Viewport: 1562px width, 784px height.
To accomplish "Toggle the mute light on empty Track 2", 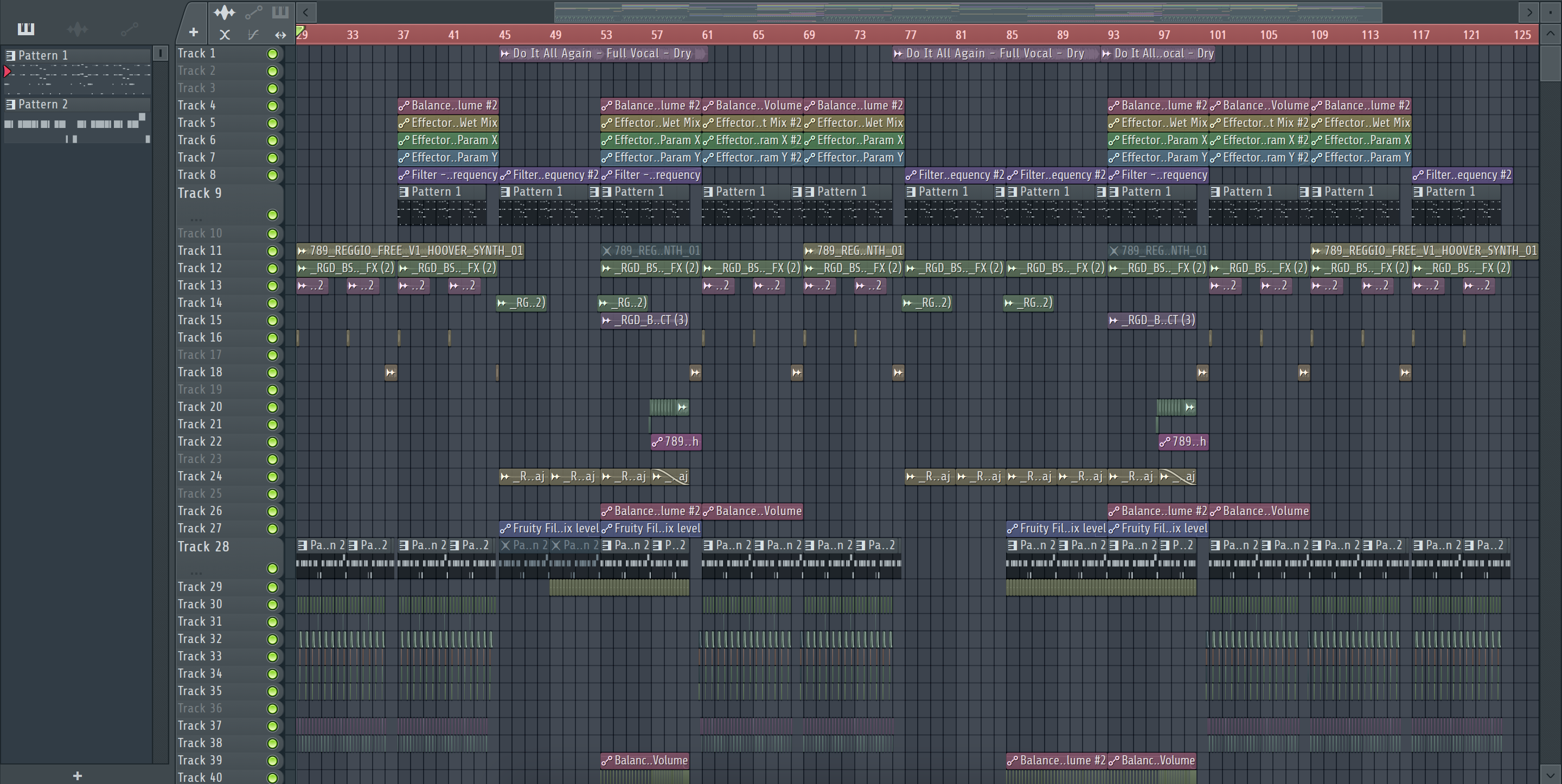I will pos(272,71).
